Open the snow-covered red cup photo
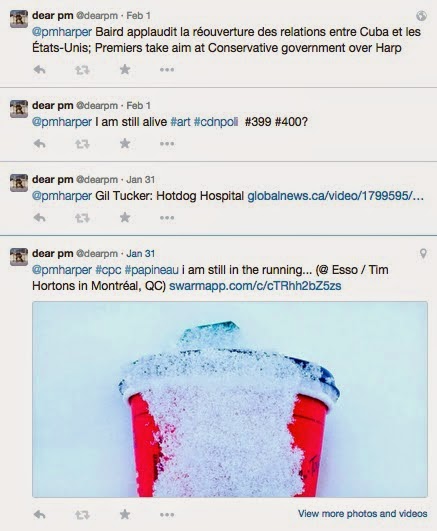 click(x=230, y=399)
